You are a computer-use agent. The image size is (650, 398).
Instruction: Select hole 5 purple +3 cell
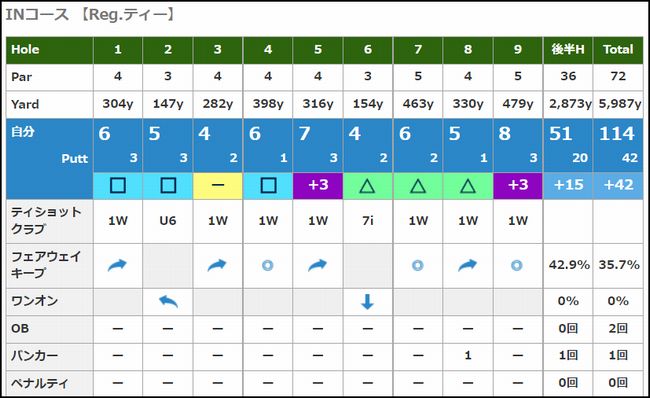(x=318, y=186)
